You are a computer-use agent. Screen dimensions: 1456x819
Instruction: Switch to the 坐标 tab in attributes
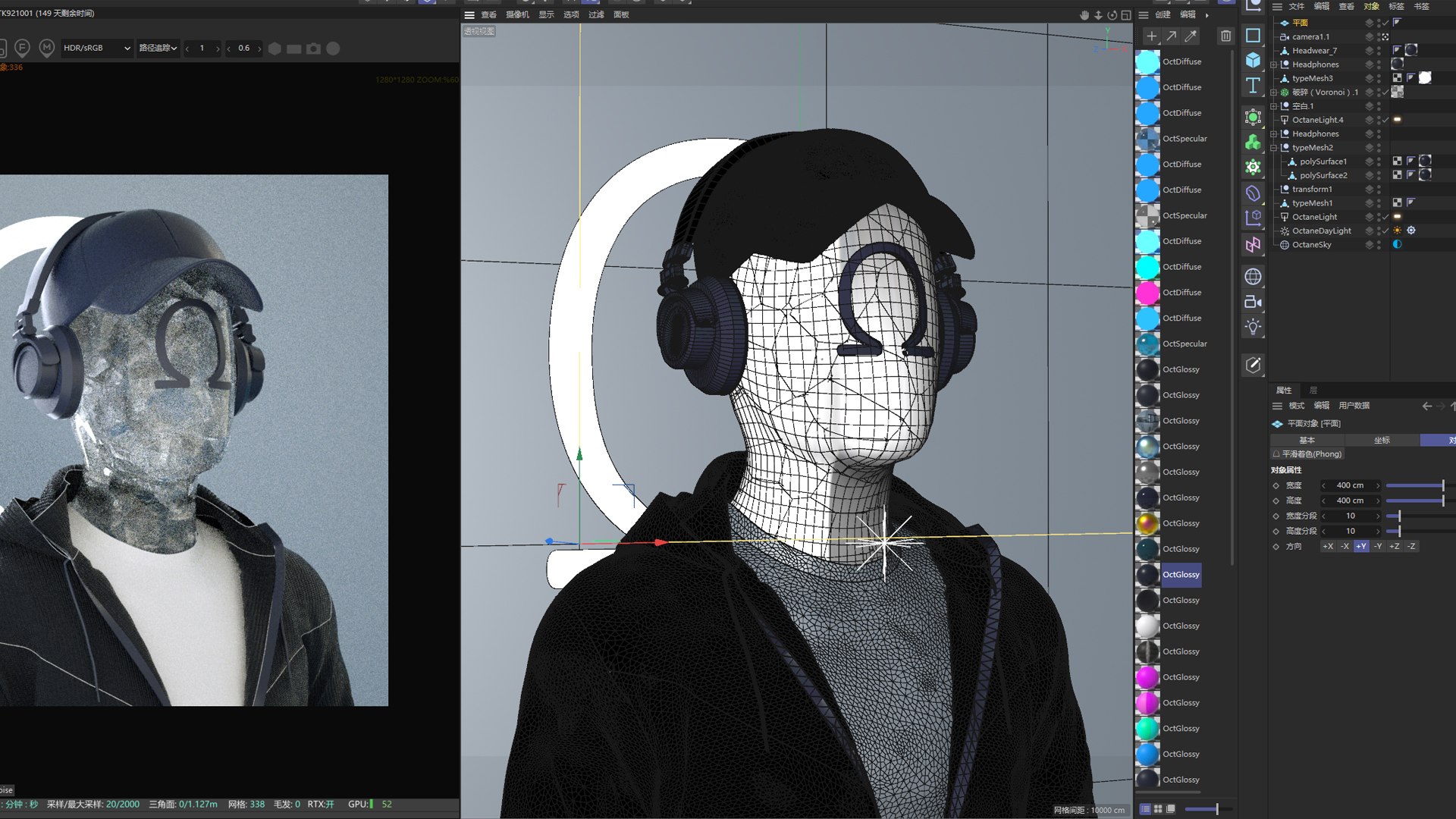pos(1382,440)
